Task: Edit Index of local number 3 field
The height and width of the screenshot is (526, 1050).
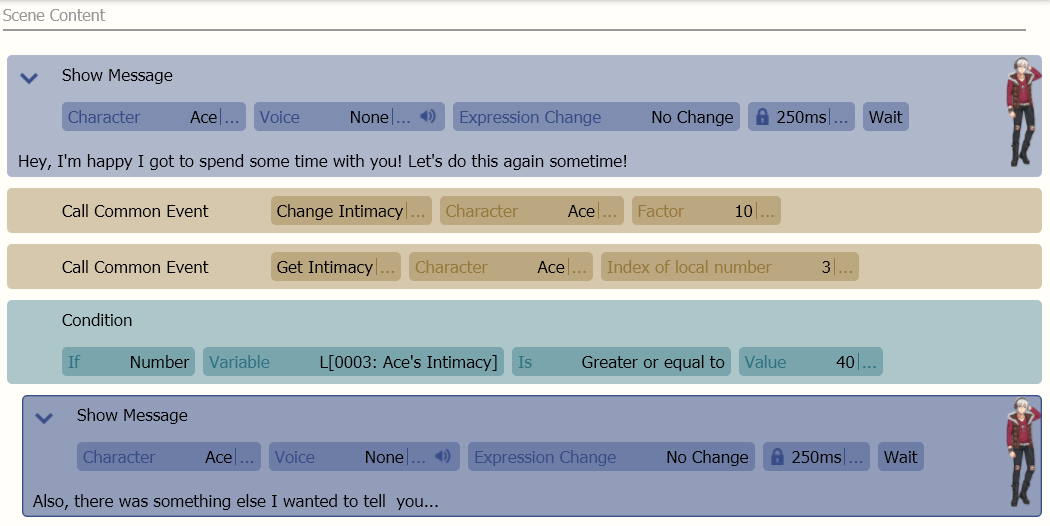Action: pos(729,267)
